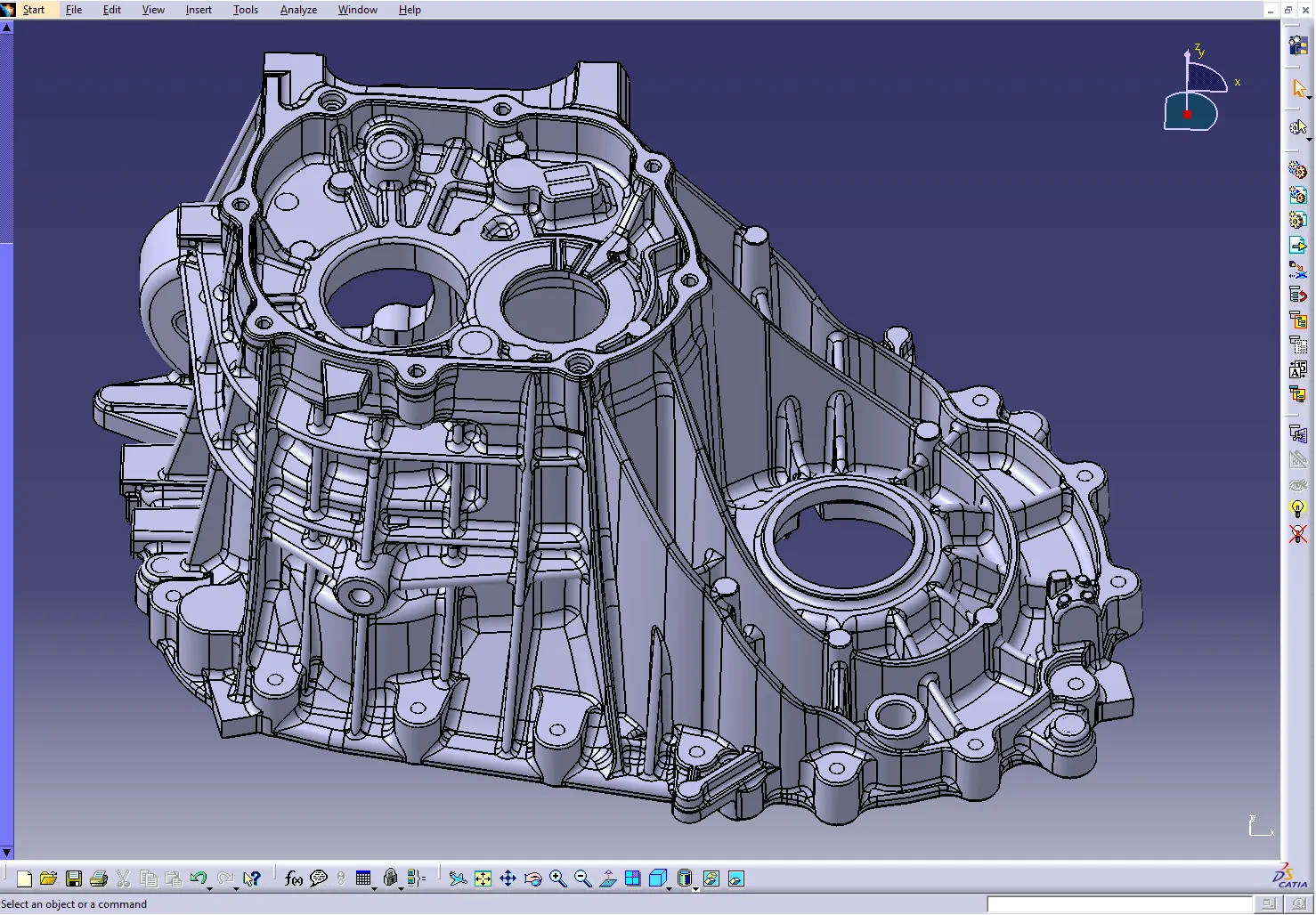
Task: Toggle Hide/Show with the lightbulb icon
Action: tap(1298, 508)
